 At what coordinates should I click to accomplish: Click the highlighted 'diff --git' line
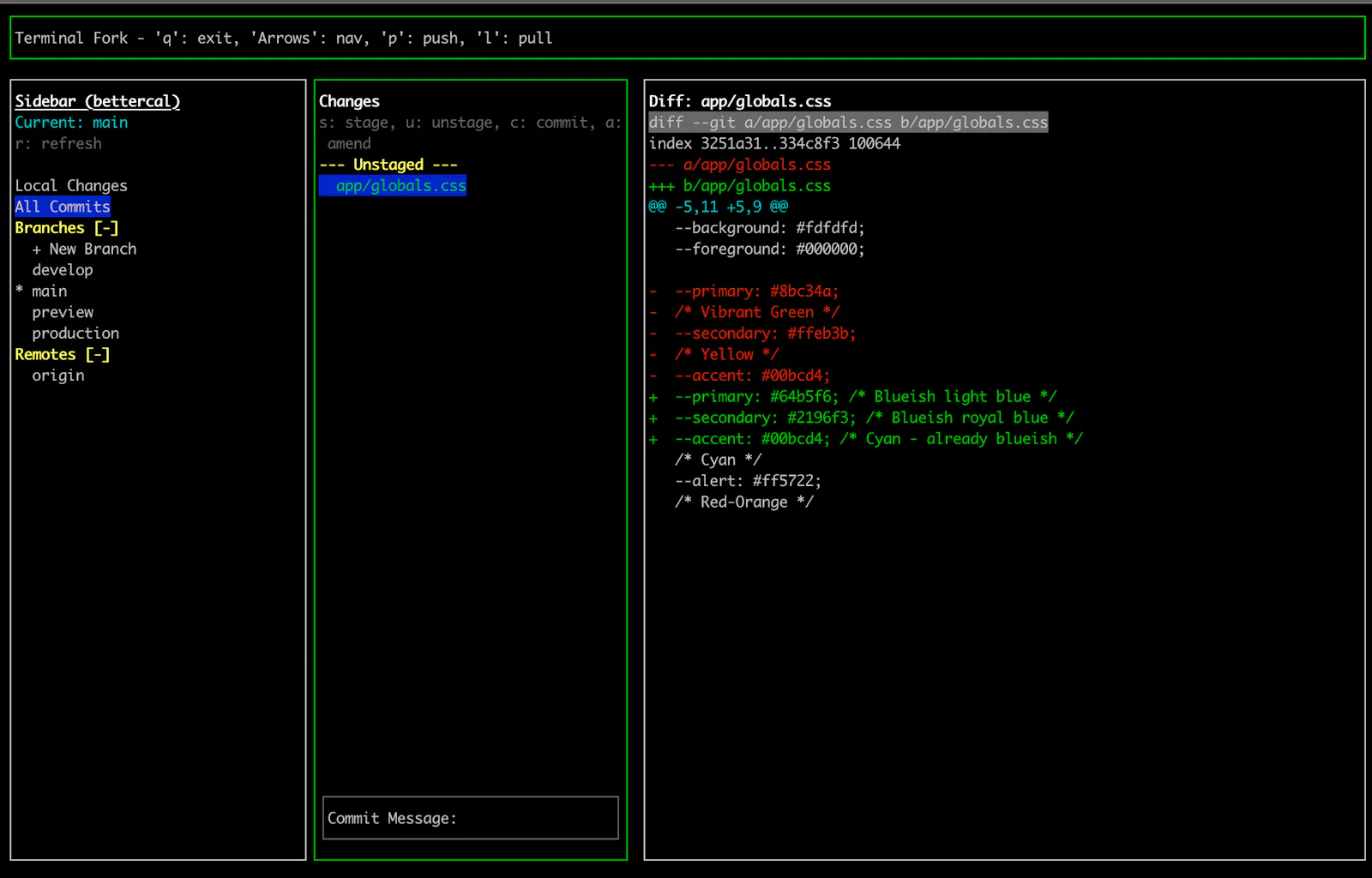pyautogui.click(x=848, y=123)
